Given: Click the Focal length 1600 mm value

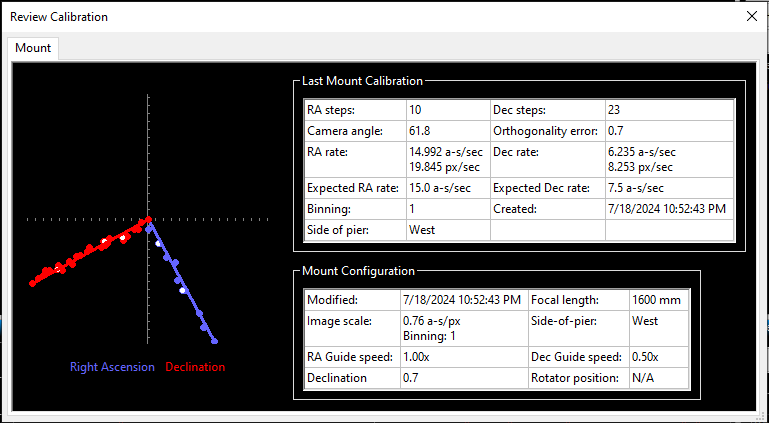Looking at the screenshot, I should (x=659, y=300).
